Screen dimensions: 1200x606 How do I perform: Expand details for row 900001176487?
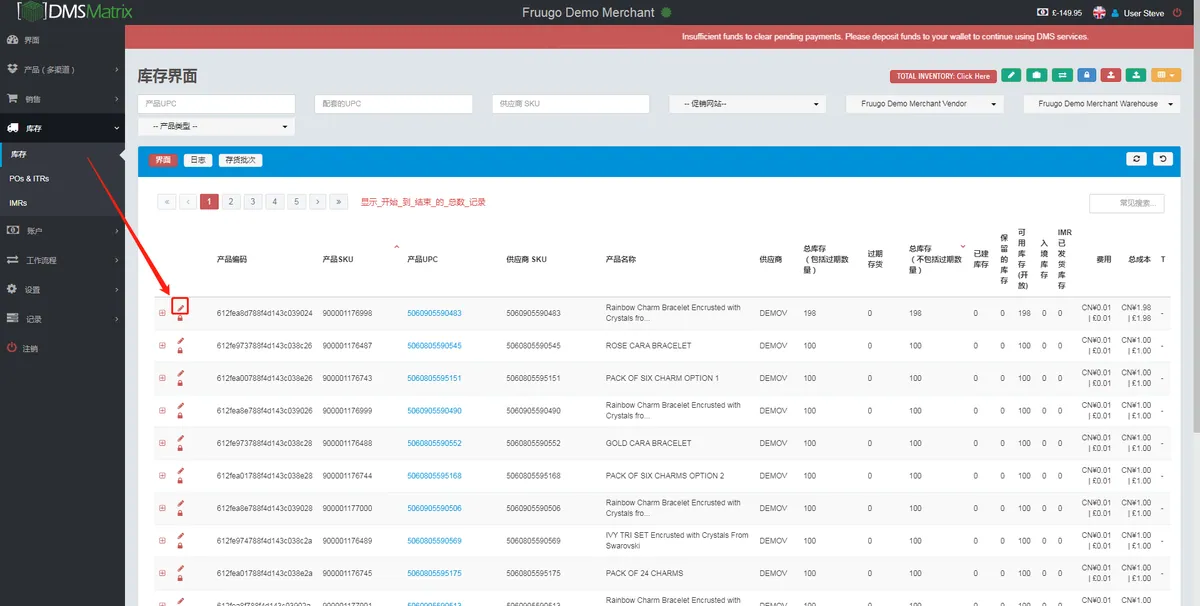pos(162,346)
